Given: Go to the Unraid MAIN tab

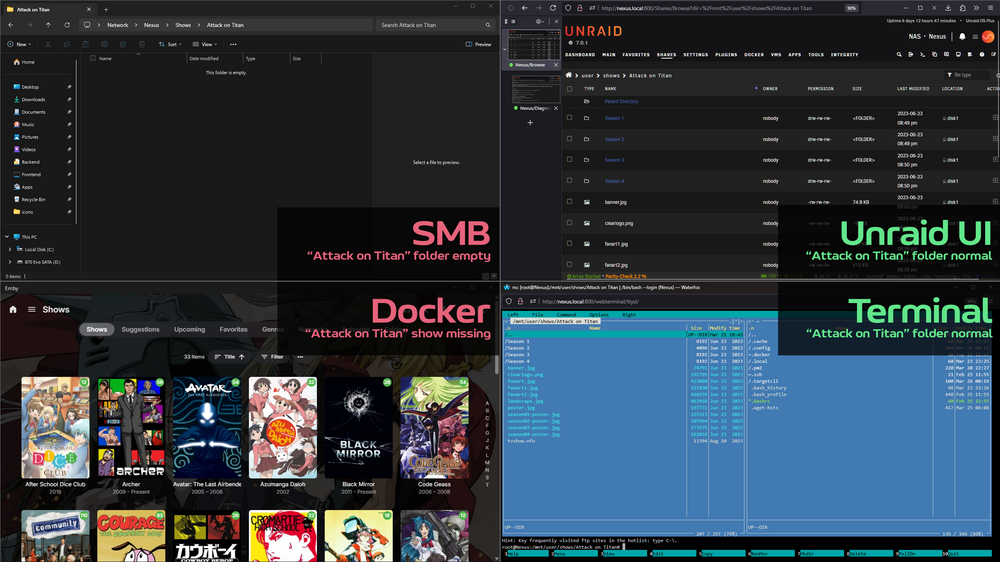Looking at the screenshot, I should (608, 55).
